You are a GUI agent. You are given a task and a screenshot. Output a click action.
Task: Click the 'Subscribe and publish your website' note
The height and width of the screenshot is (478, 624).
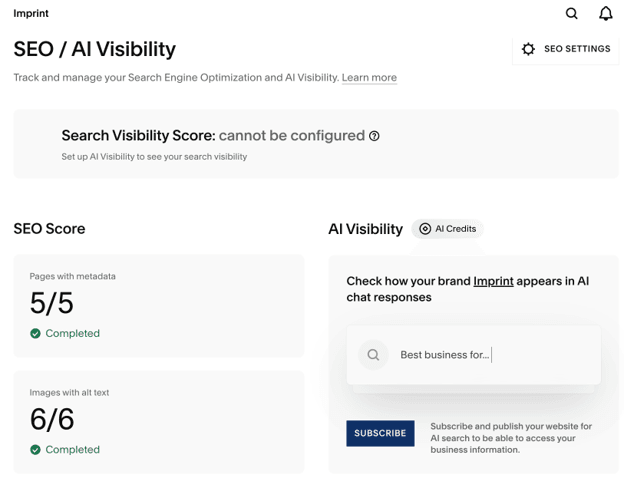(x=511, y=438)
